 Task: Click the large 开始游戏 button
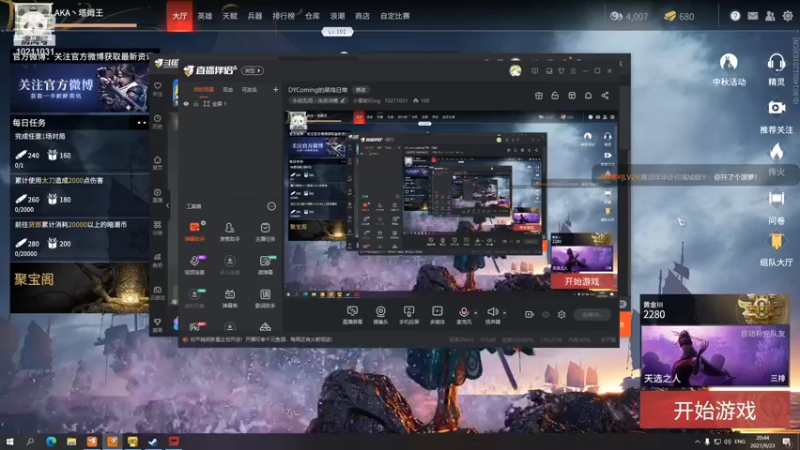click(714, 410)
